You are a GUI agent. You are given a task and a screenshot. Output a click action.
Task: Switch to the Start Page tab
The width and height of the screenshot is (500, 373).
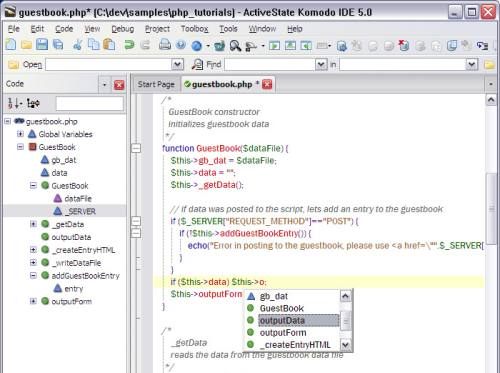(156, 84)
